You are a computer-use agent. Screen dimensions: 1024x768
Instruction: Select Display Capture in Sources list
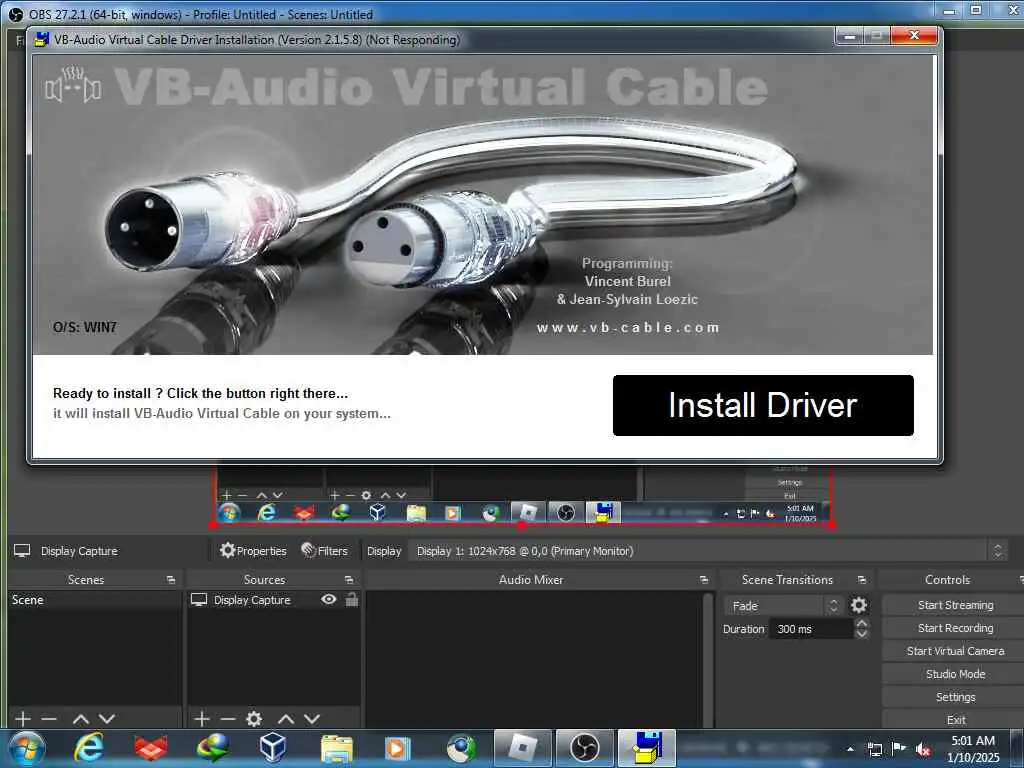coord(253,600)
